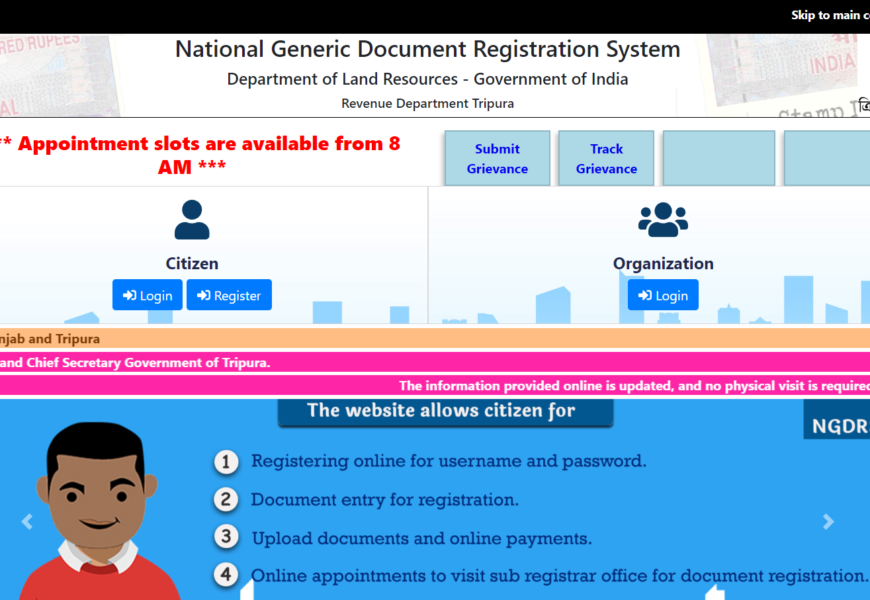
Task: Go to previous carousel slide arrow
Action: tap(27, 521)
